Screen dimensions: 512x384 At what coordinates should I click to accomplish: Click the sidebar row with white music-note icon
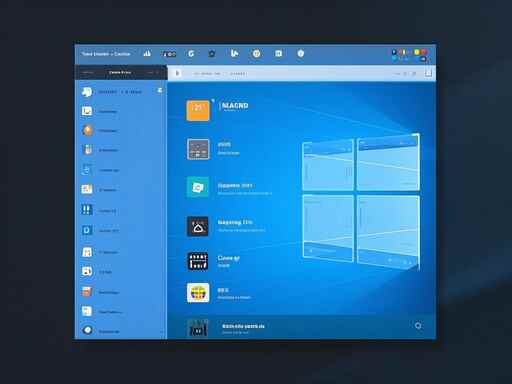click(x=121, y=252)
